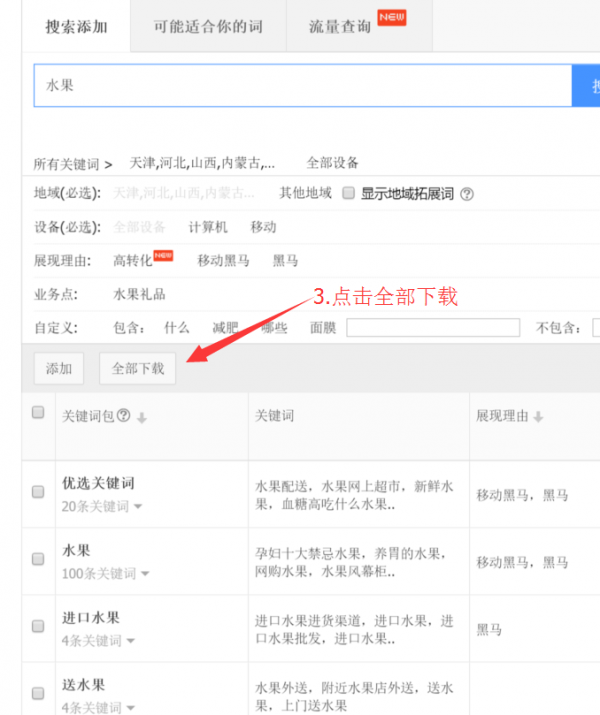Expand 进口水果 4条关键词 dropdown
600x715 pixels.
tap(98, 641)
